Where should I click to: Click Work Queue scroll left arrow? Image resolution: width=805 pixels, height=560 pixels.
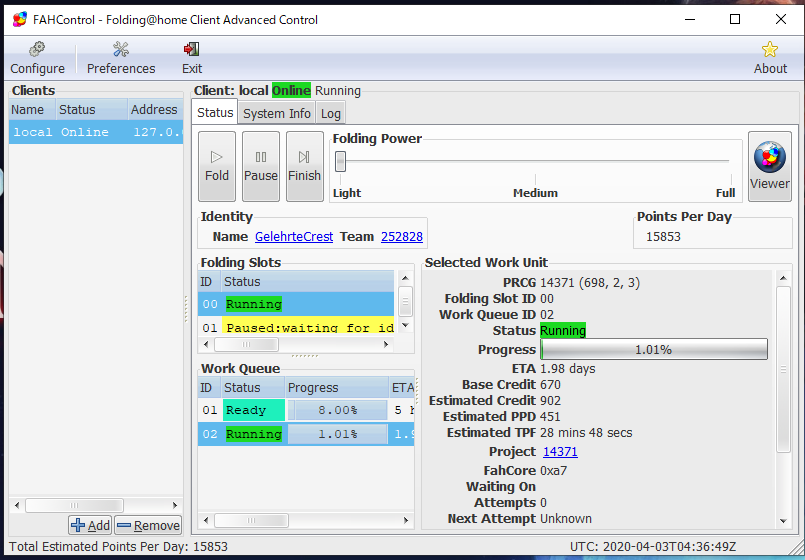click(x=206, y=520)
